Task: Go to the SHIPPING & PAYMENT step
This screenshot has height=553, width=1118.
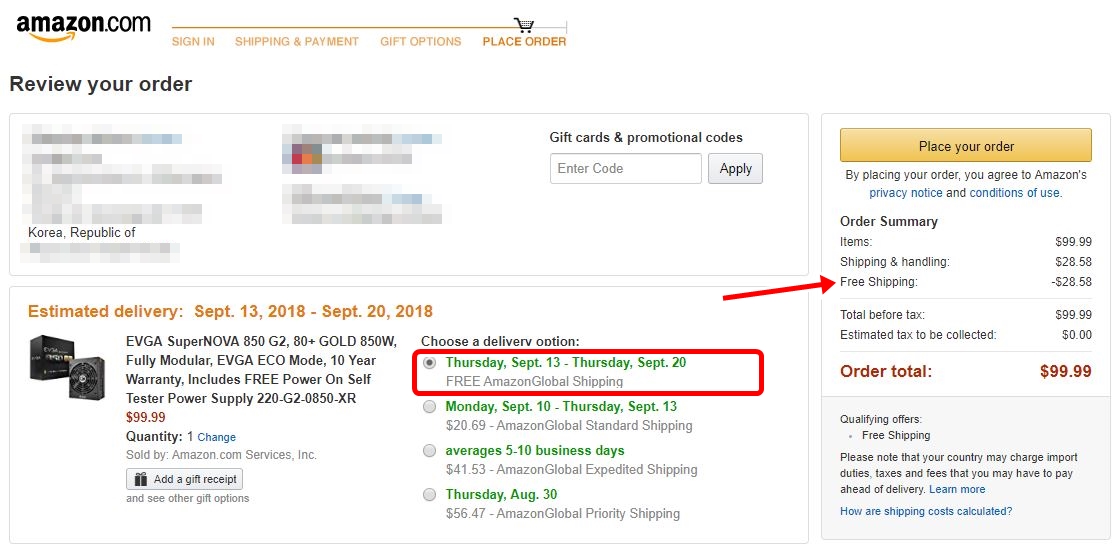Action: pyautogui.click(x=297, y=42)
